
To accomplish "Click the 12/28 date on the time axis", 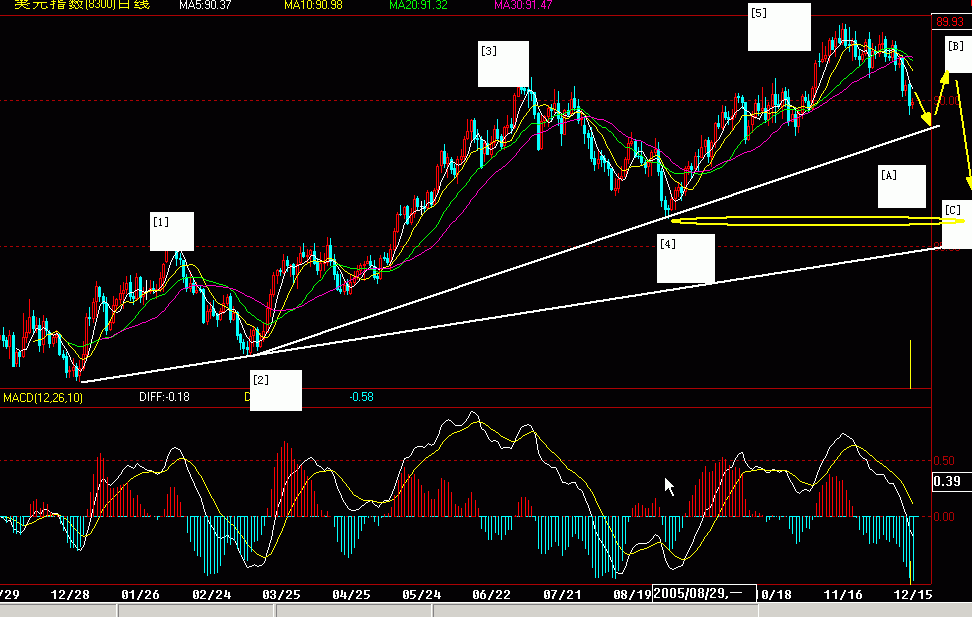I will pos(69,595).
